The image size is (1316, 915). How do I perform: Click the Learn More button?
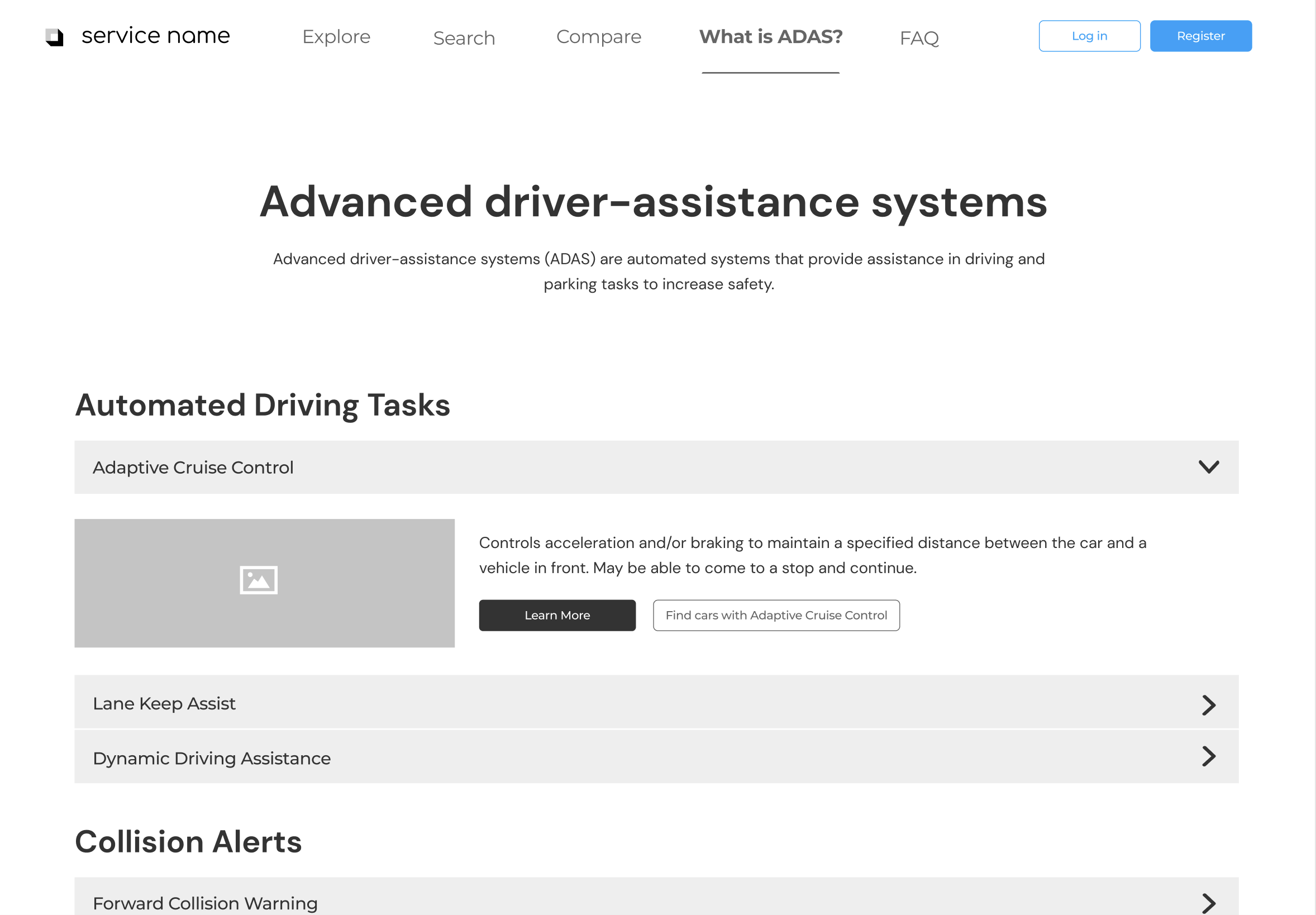click(x=557, y=615)
